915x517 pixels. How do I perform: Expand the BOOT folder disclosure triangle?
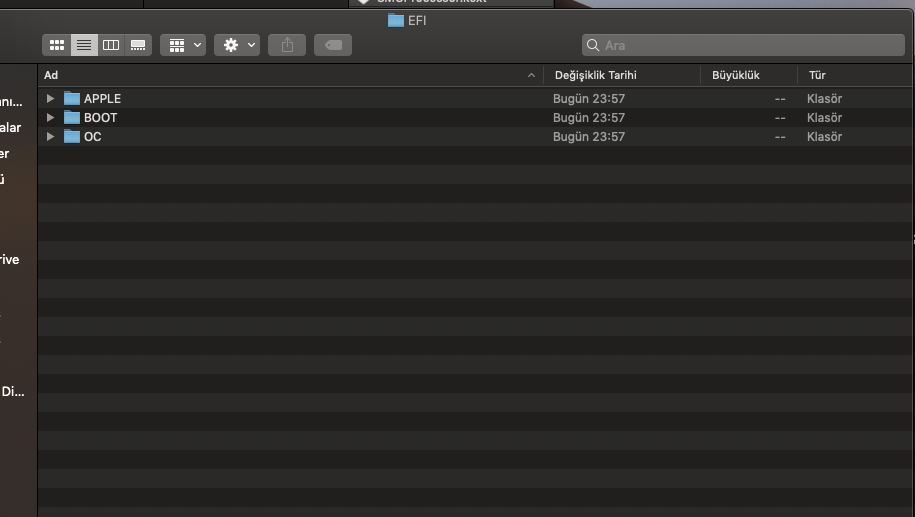tap(50, 118)
